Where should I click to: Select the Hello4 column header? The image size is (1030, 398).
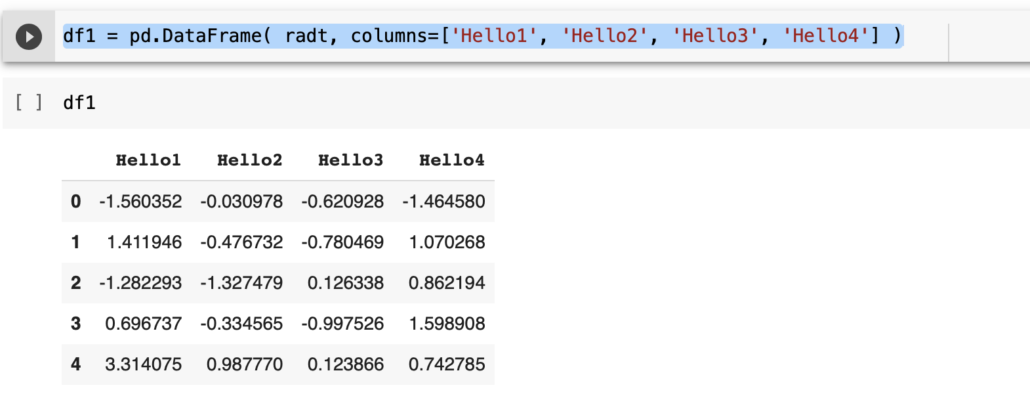pyautogui.click(x=452, y=160)
